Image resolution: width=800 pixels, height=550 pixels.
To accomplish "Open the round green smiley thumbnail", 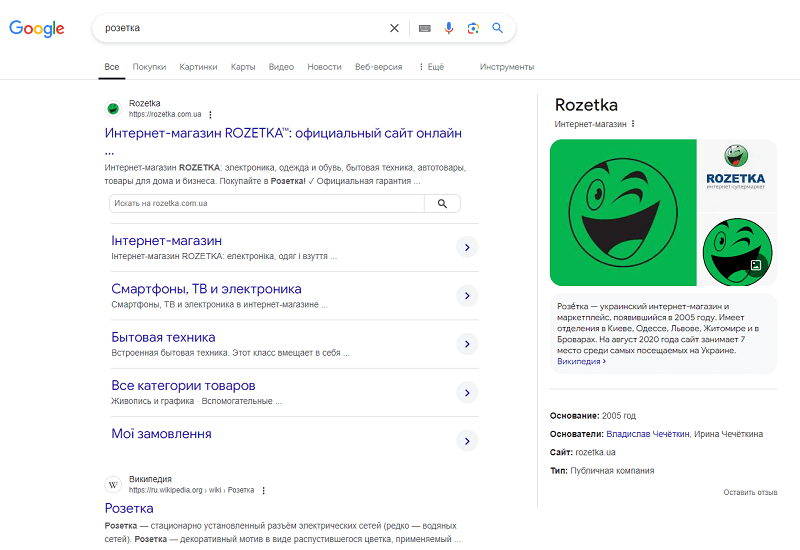I will [x=737, y=250].
